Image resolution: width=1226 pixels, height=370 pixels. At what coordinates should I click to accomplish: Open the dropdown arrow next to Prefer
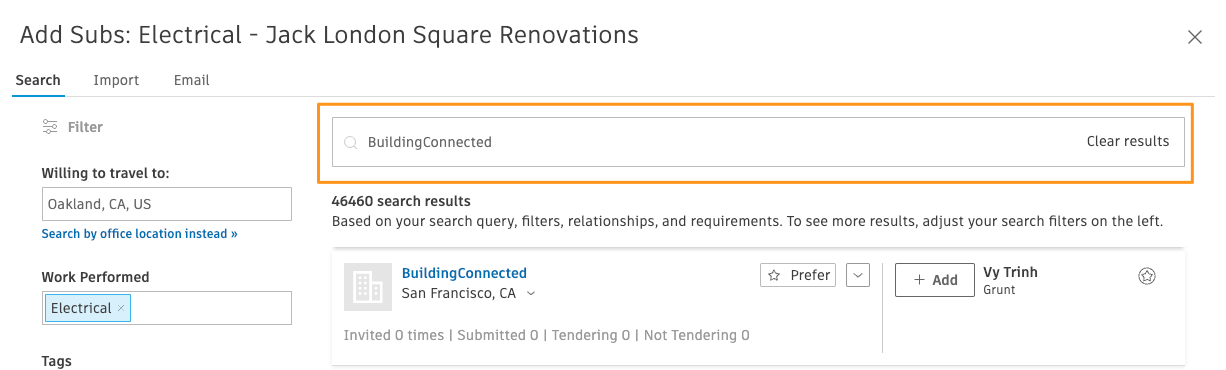(858, 275)
